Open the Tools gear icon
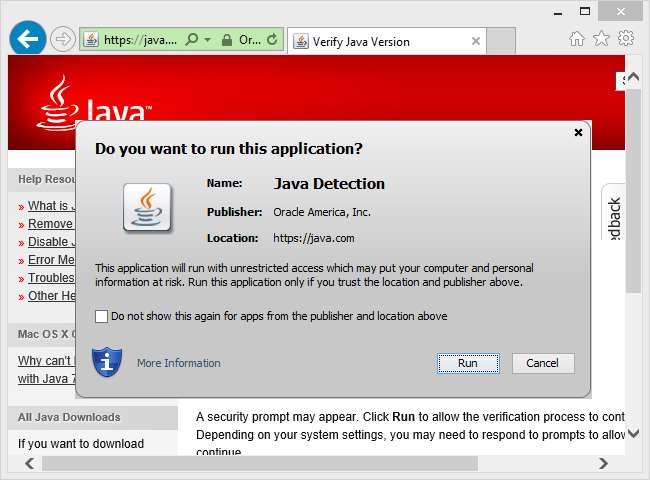 click(626, 39)
